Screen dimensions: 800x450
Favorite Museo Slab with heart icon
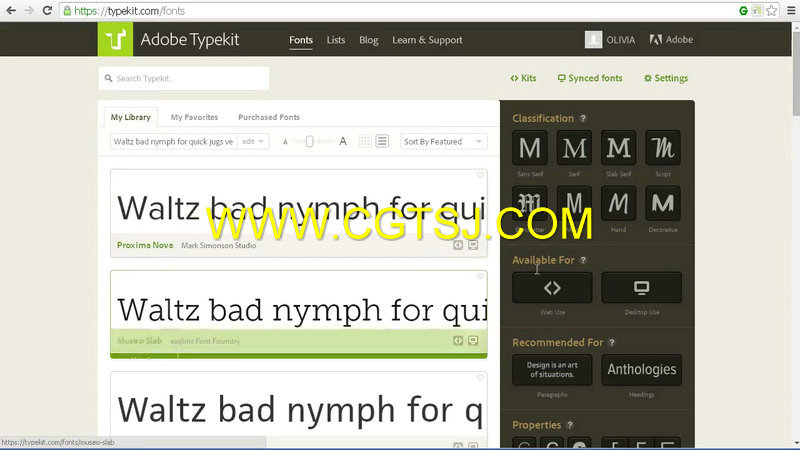pyautogui.click(x=480, y=276)
